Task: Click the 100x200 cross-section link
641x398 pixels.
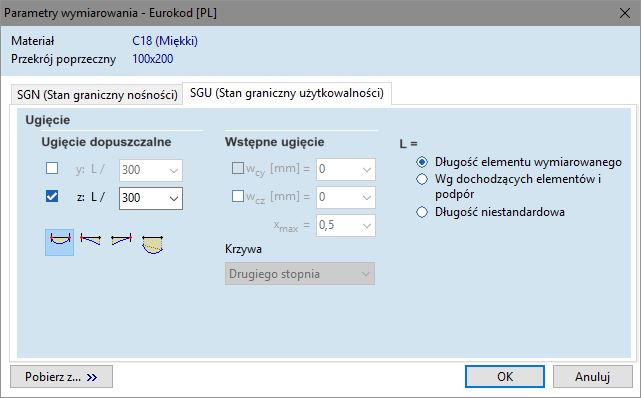Action: [x=152, y=59]
